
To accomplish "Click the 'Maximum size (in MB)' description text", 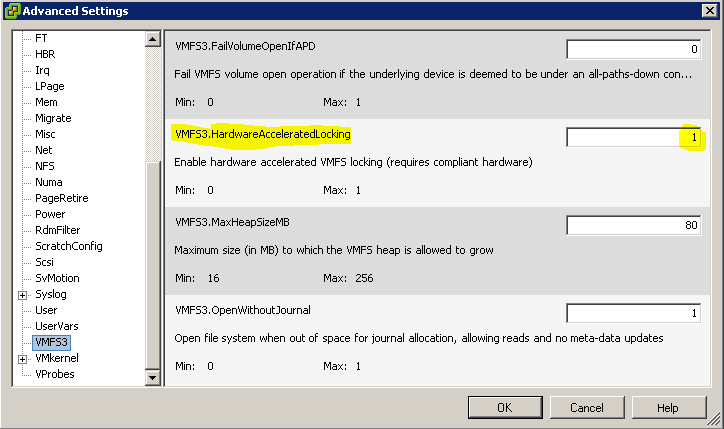I will [x=334, y=250].
